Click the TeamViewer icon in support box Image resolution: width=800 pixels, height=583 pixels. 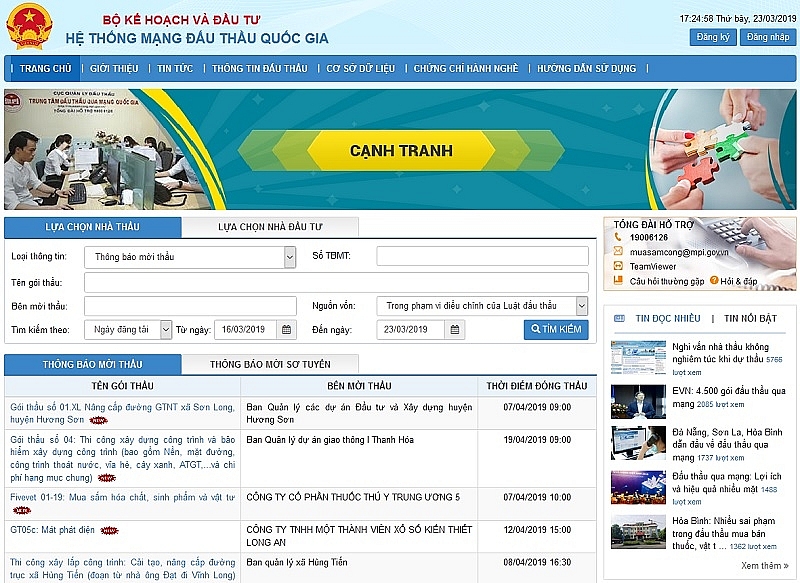click(x=618, y=267)
